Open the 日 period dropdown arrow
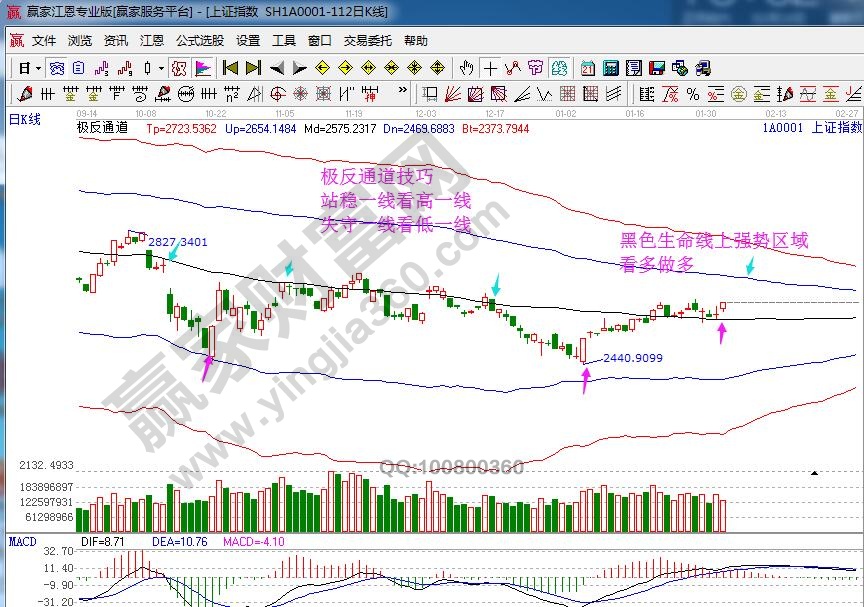The height and width of the screenshot is (607, 864). (x=38, y=68)
